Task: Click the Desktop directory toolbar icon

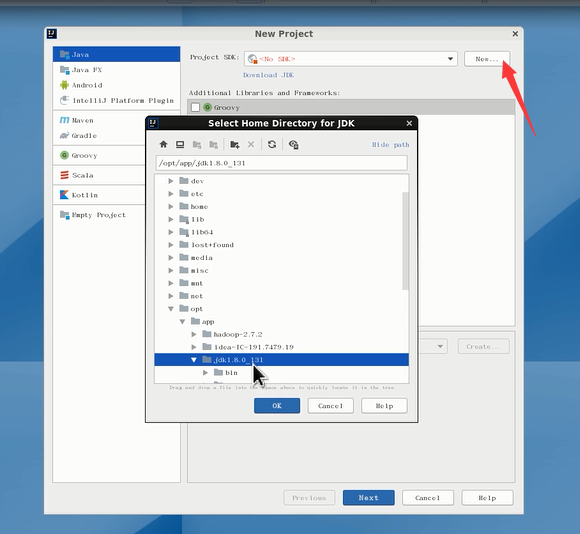Action: click(x=180, y=144)
